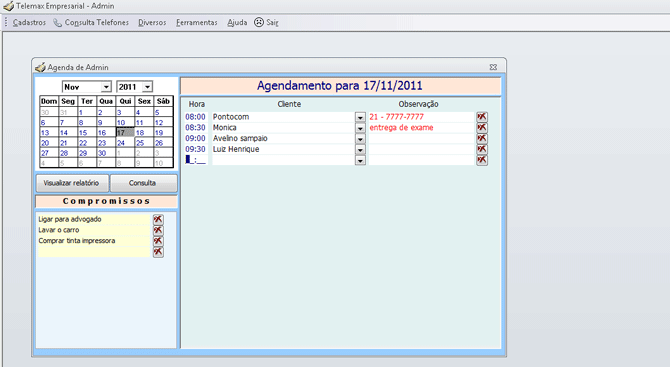670x367 pixels.
Task: Click the 08:00 time entry
Action: click(x=195, y=117)
